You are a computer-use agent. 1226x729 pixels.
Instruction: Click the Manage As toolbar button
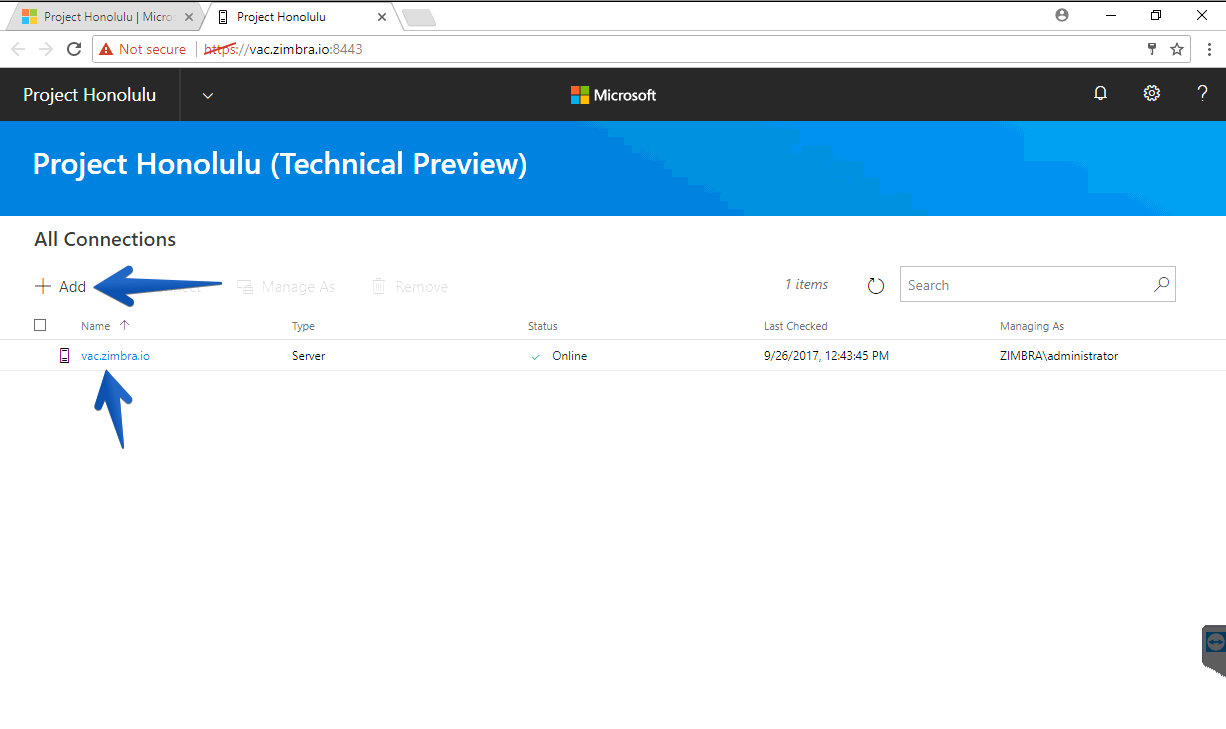pos(286,287)
